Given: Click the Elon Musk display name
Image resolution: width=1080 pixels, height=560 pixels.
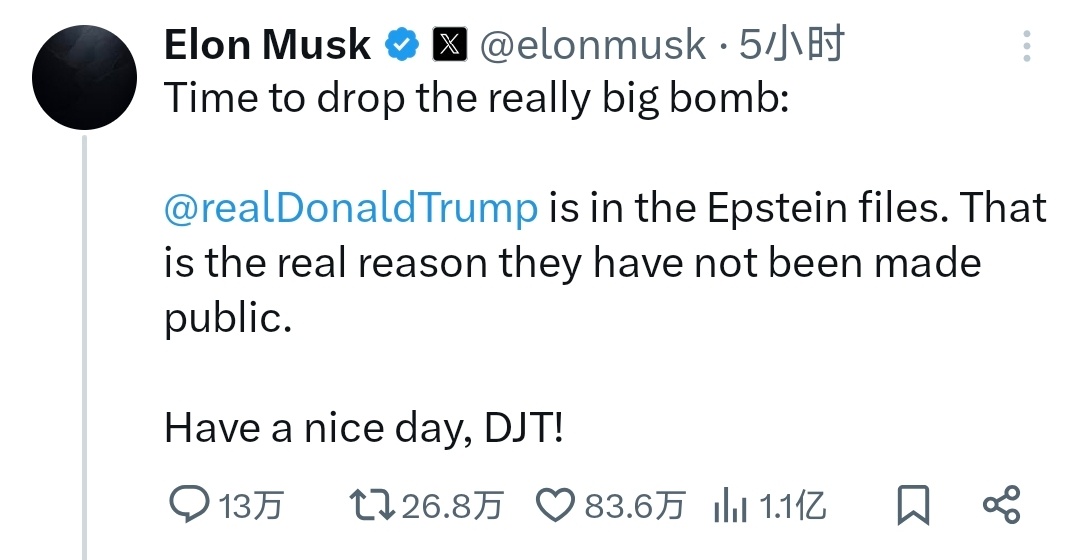Looking at the screenshot, I should 267,45.
